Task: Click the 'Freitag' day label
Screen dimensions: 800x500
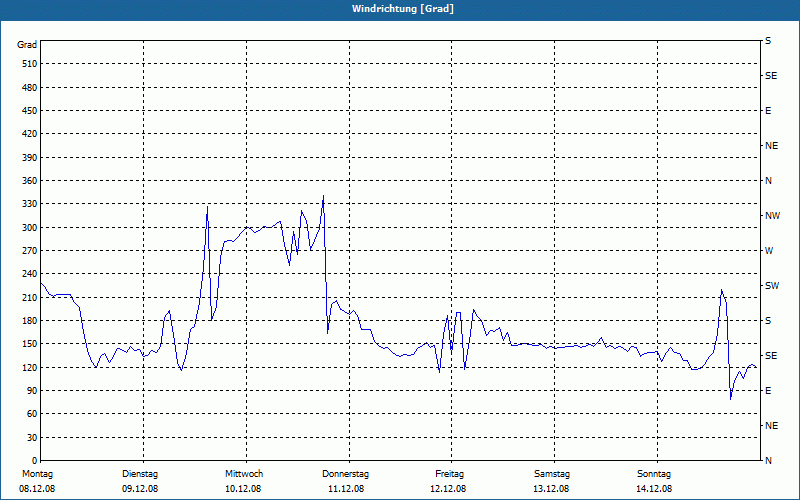Action: coord(449,474)
